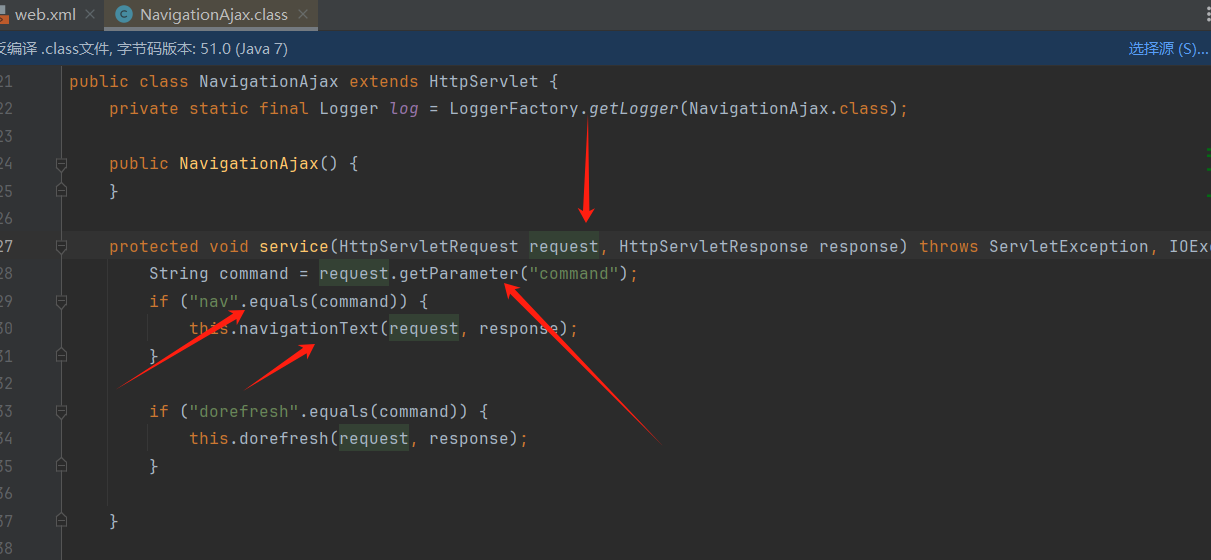Screen dimensions: 1211x560
Task: Collapse the service method fold marker
Action: (x=62, y=247)
